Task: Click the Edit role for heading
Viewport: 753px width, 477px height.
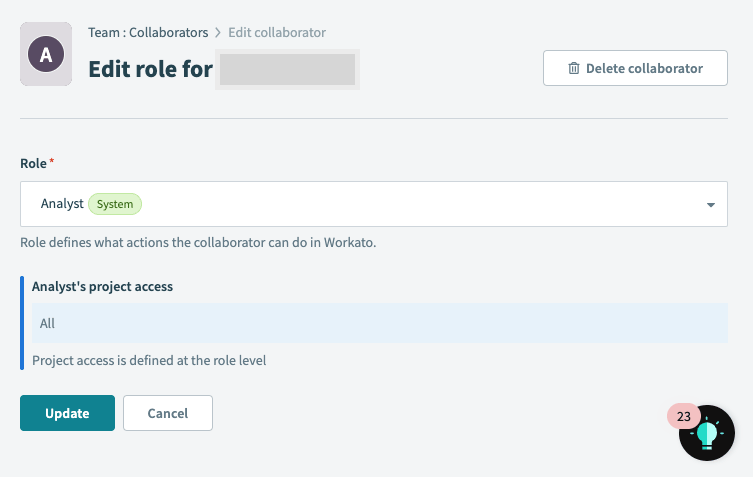Action: click(x=150, y=69)
